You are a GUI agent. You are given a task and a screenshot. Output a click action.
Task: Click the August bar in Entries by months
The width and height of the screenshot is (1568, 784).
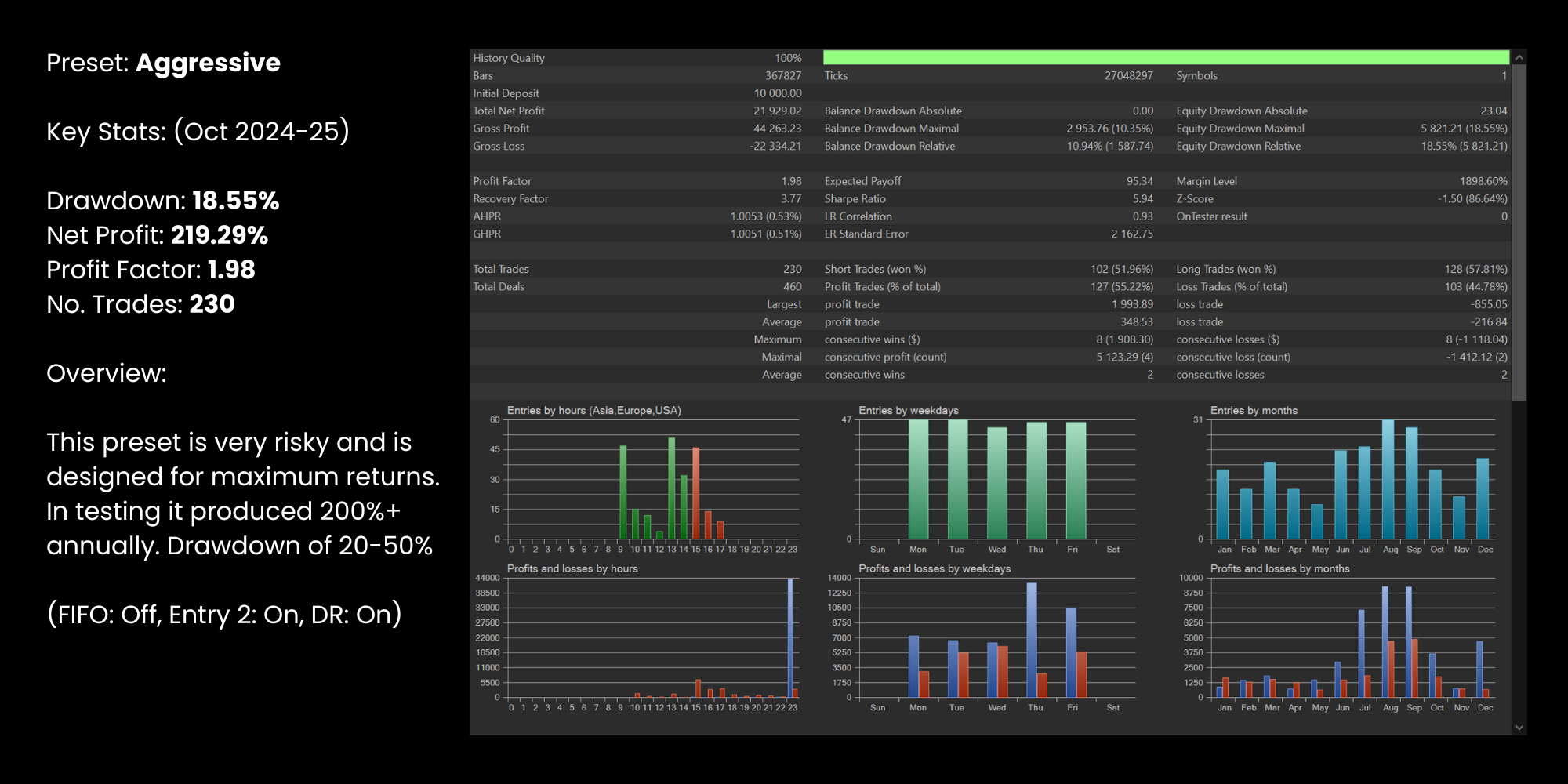pyautogui.click(x=1388, y=480)
